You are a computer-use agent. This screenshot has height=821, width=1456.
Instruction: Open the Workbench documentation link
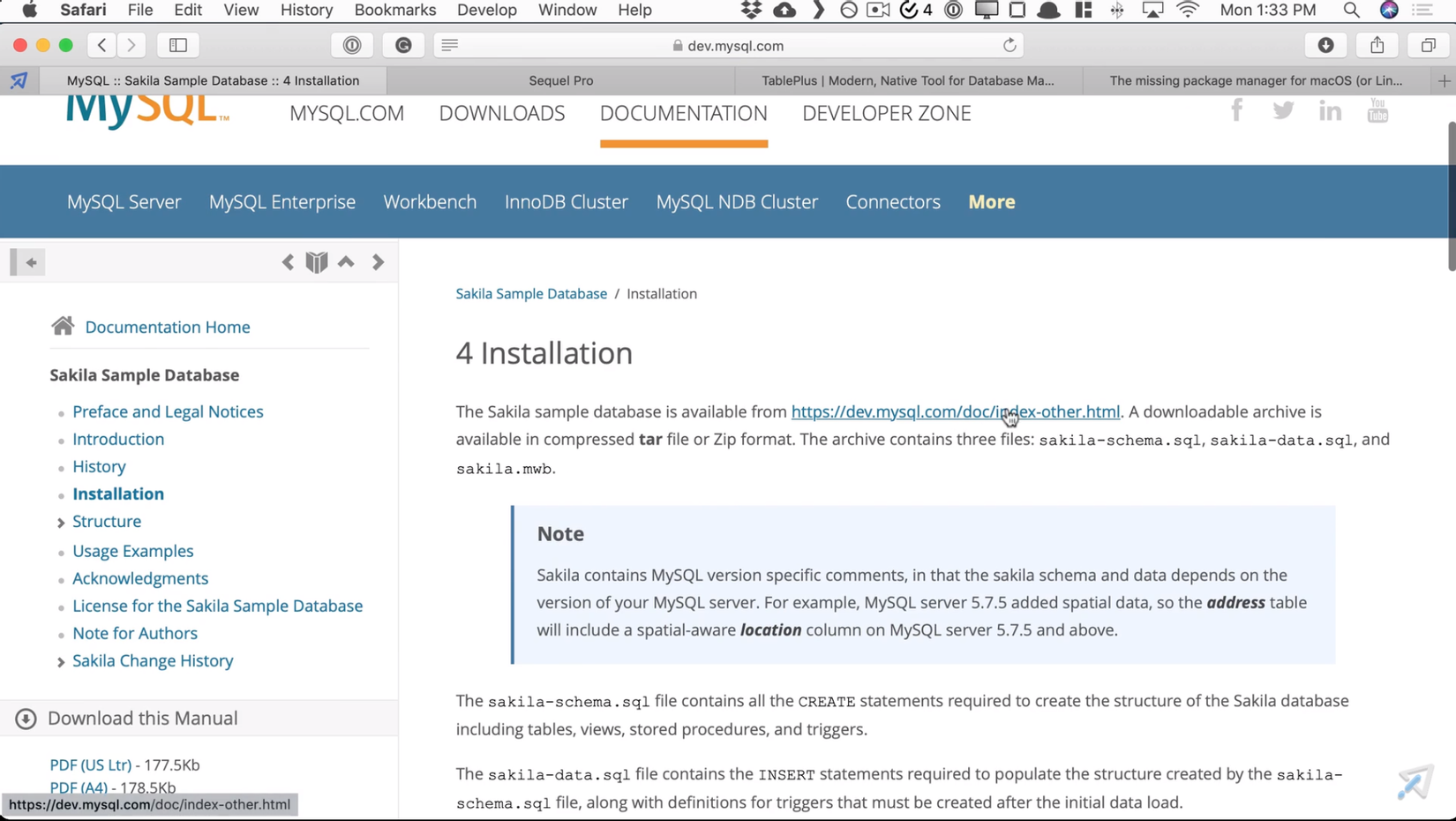click(430, 201)
